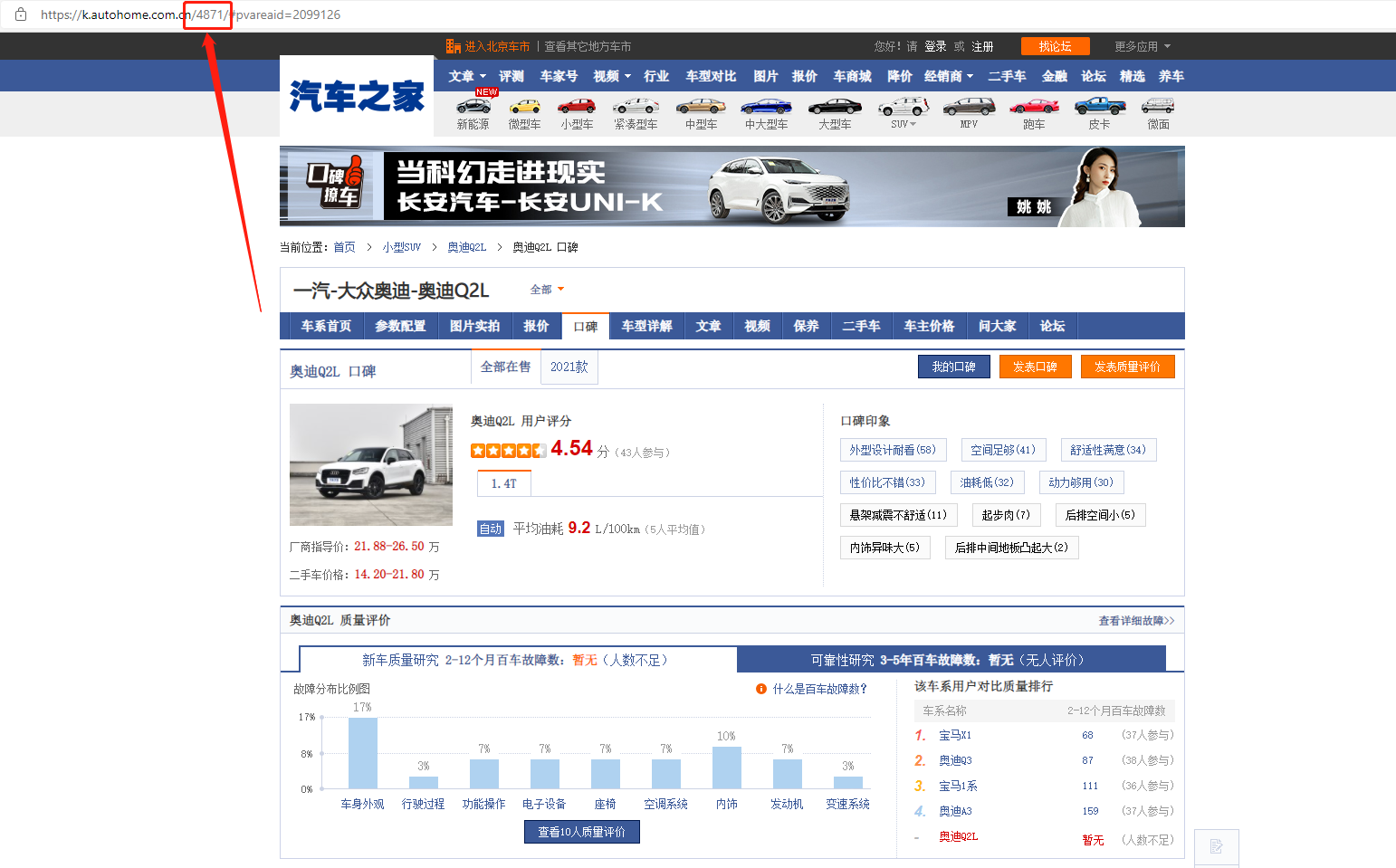This screenshot has width=1396, height=868.
Task: Select the 外型设计耐看(58) impression tag
Action: (893, 450)
